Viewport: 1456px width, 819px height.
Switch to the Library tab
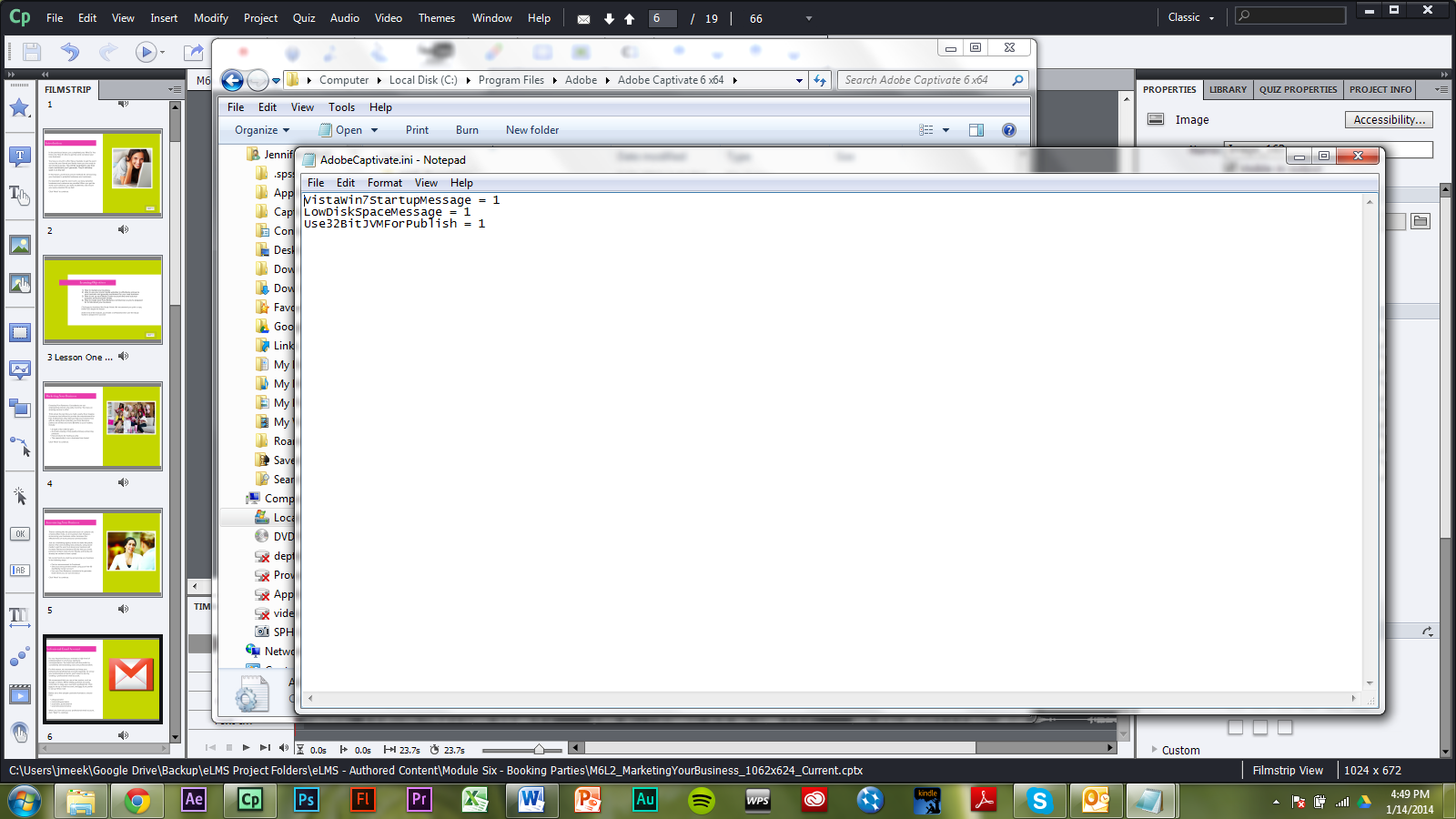point(1228,89)
